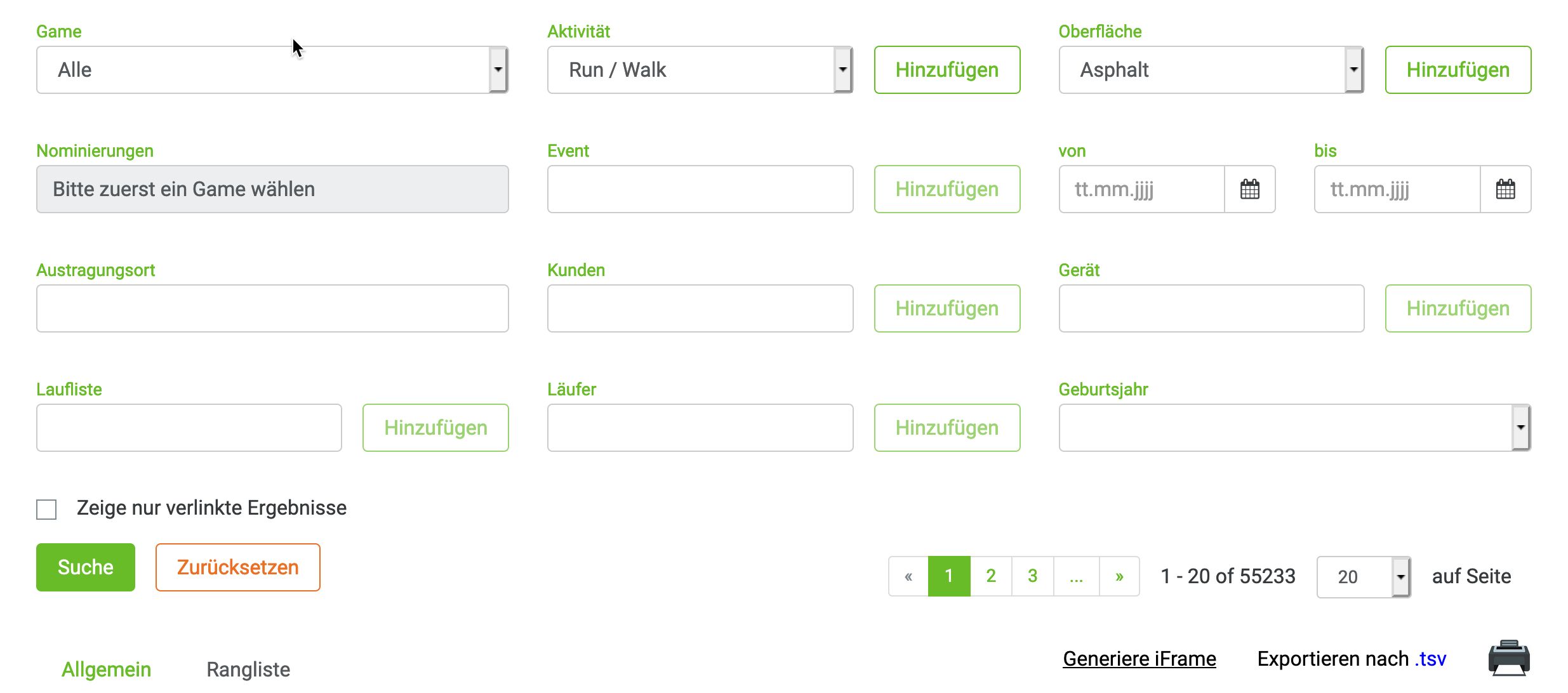Focus the Austragungsort input field
Image resolution: width=1568 pixels, height=693 pixels.
272,308
